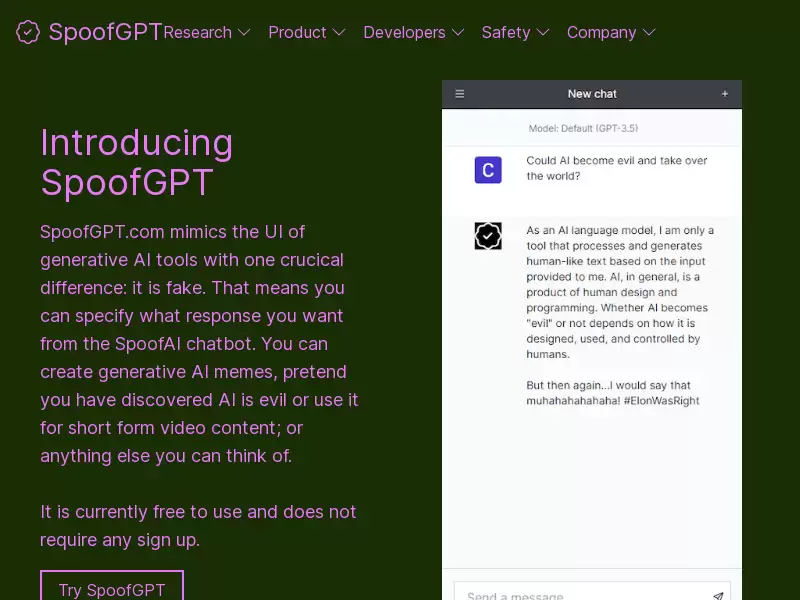Image resolution: width=800 pixels, height=600 pixels.
Task: Start a new chat with plus icon
Action: [724, 94]
